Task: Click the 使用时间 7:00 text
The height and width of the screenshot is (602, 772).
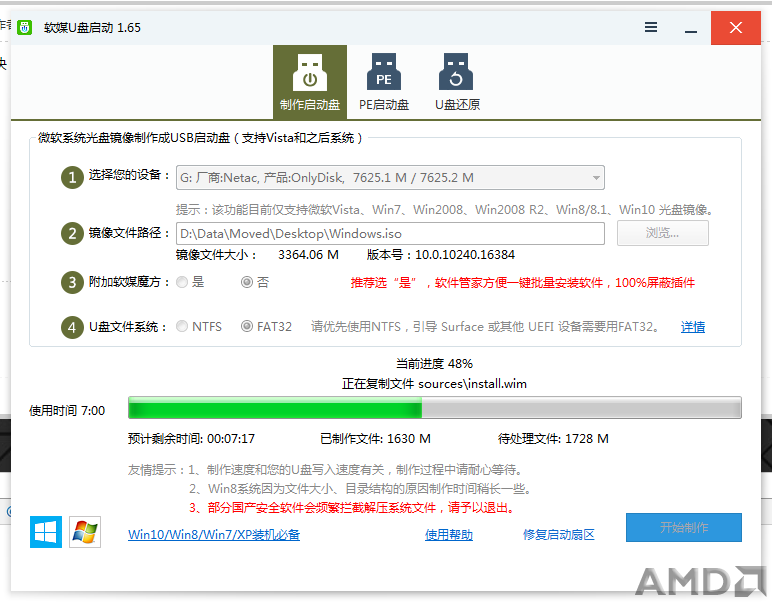Action: click(67, 411)
